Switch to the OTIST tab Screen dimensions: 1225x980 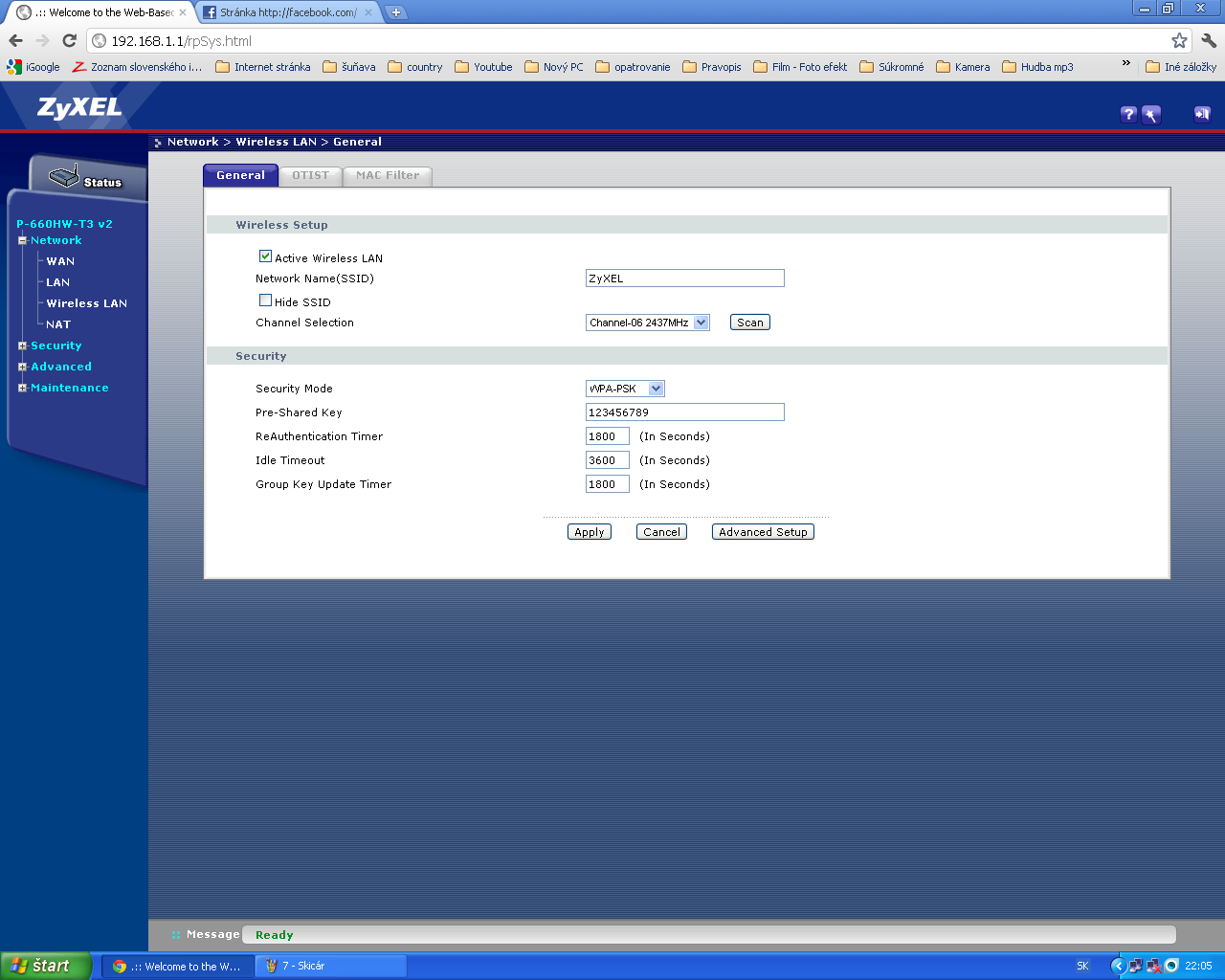[310, 175]
